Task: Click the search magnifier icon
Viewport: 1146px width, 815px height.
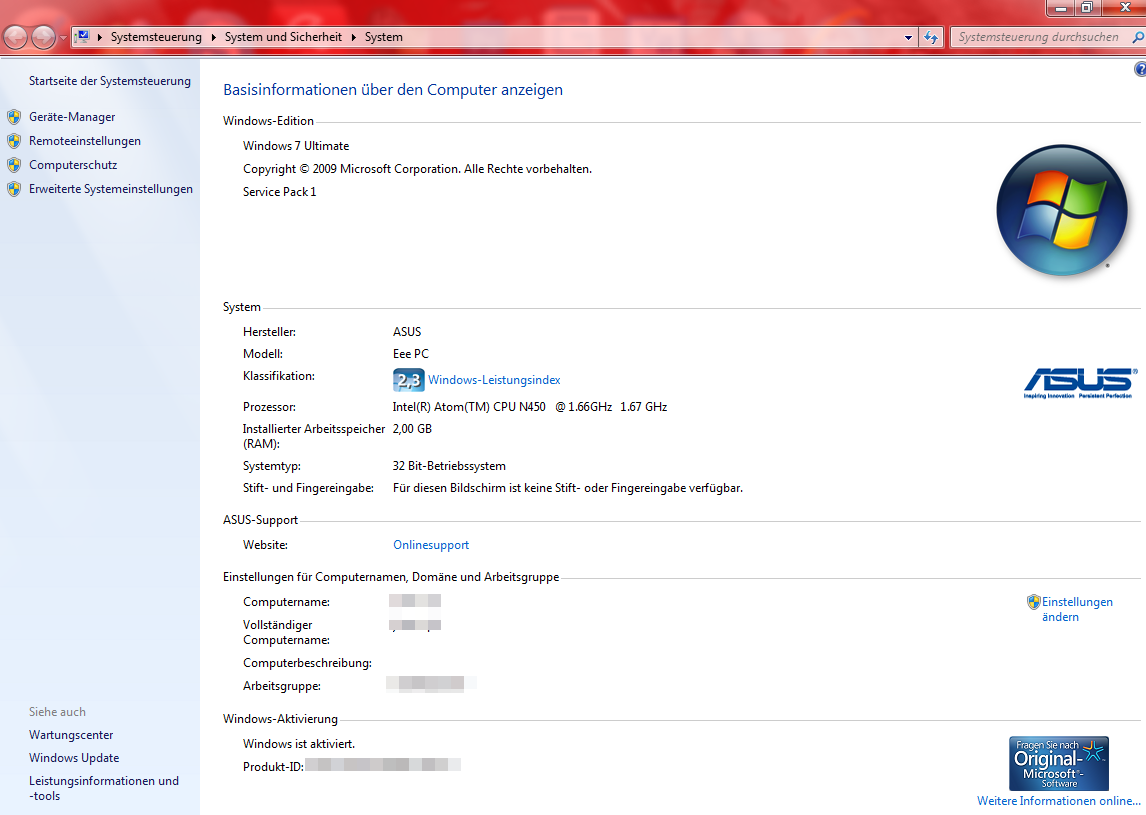Action: pos(1138,37)
